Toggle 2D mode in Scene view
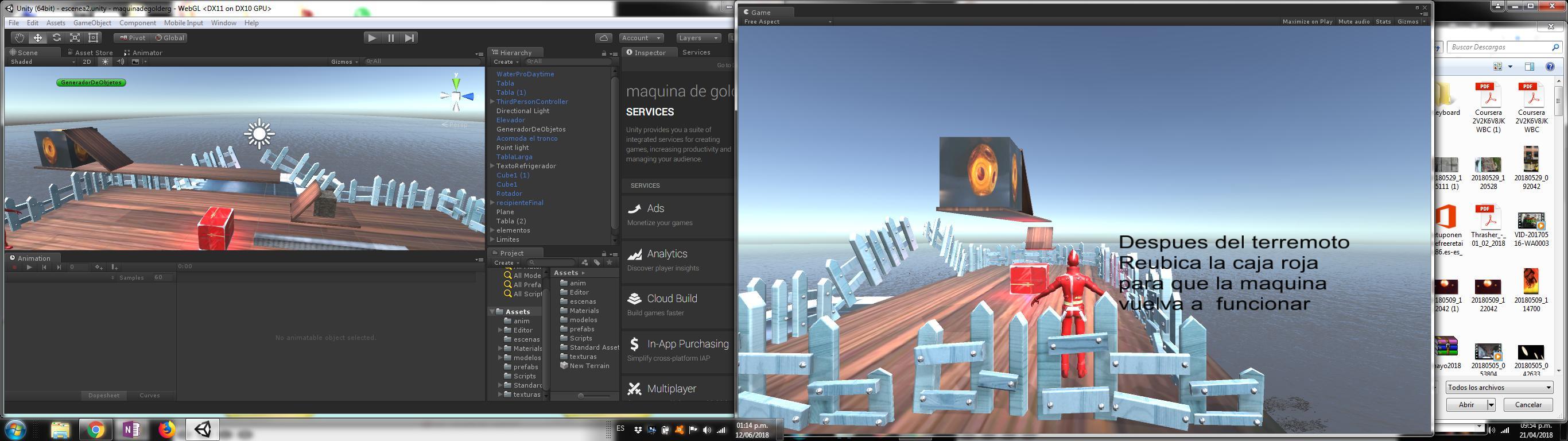This screenshot has width=1568, height=441. pos(87,61)
